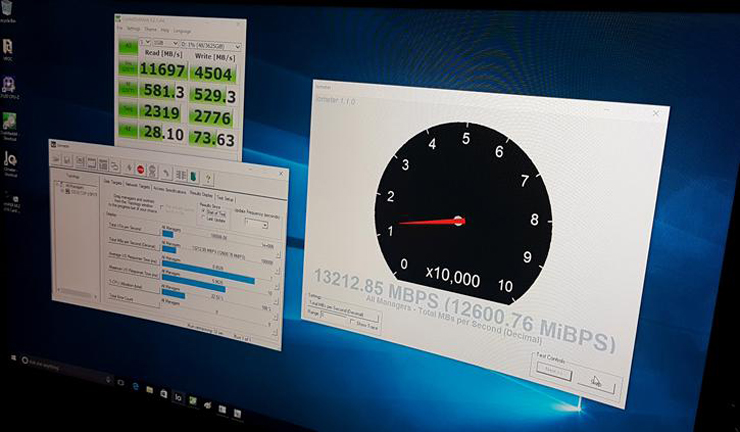This screenshot has width=740, height=432.
Task: Expand the All Managers tree node
Action: coord(58,184)
